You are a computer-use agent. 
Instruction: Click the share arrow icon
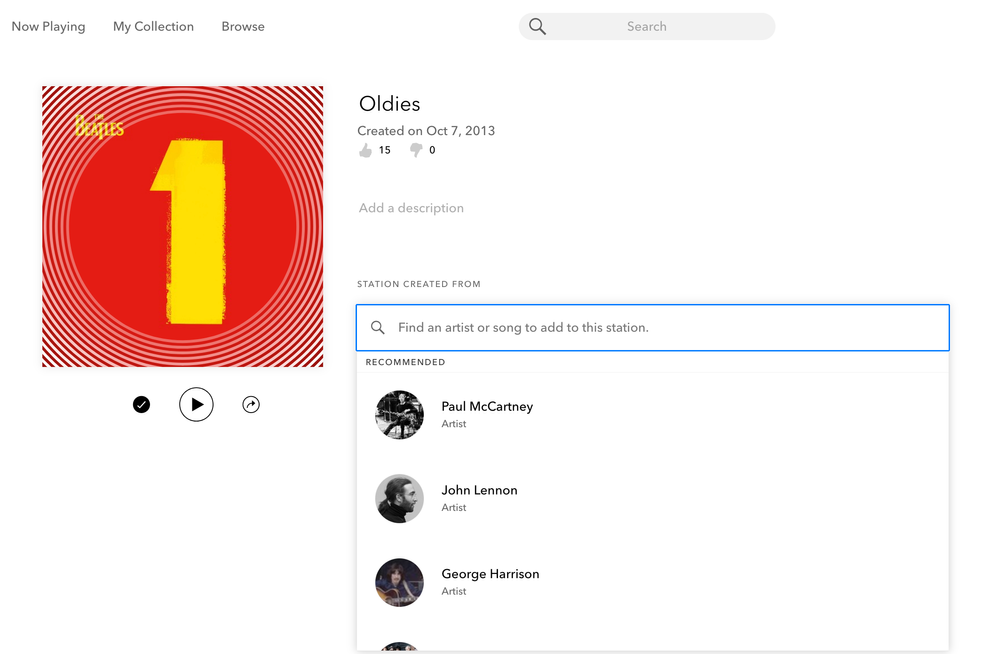(x=251, y=405)
